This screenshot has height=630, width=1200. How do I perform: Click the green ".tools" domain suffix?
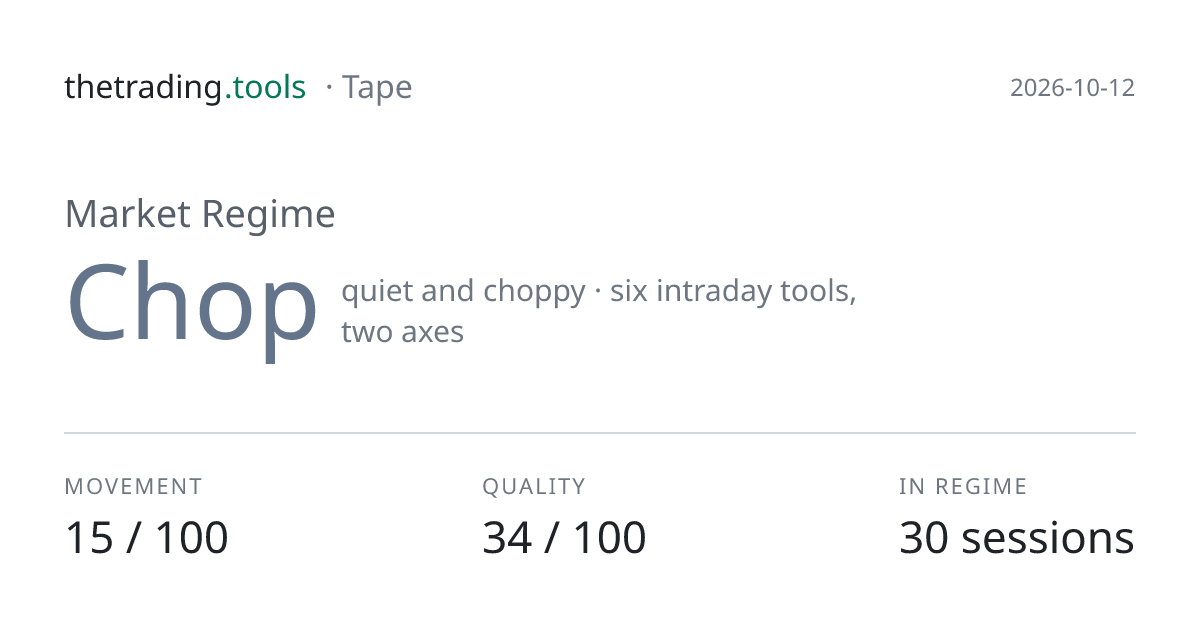266,88
